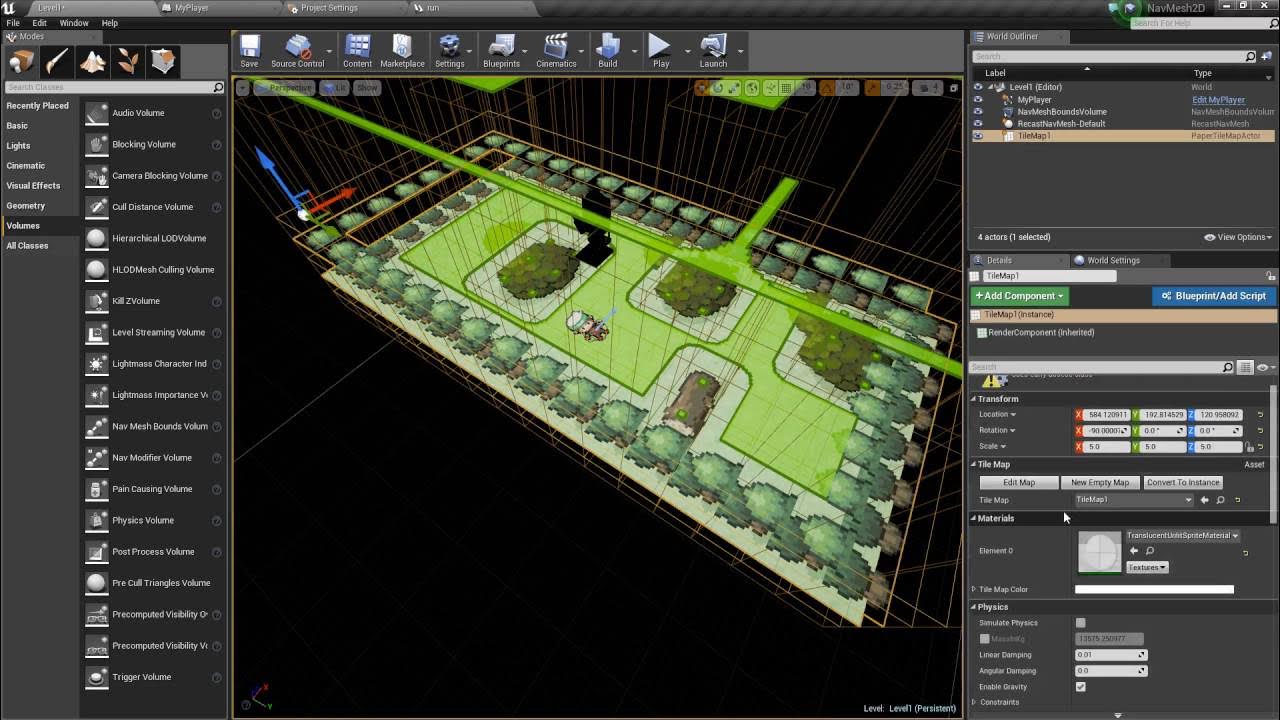Viewport: 1280px width, 720px height.
Task: Switch to the Project Settings tab
Action: coord(329,8)
